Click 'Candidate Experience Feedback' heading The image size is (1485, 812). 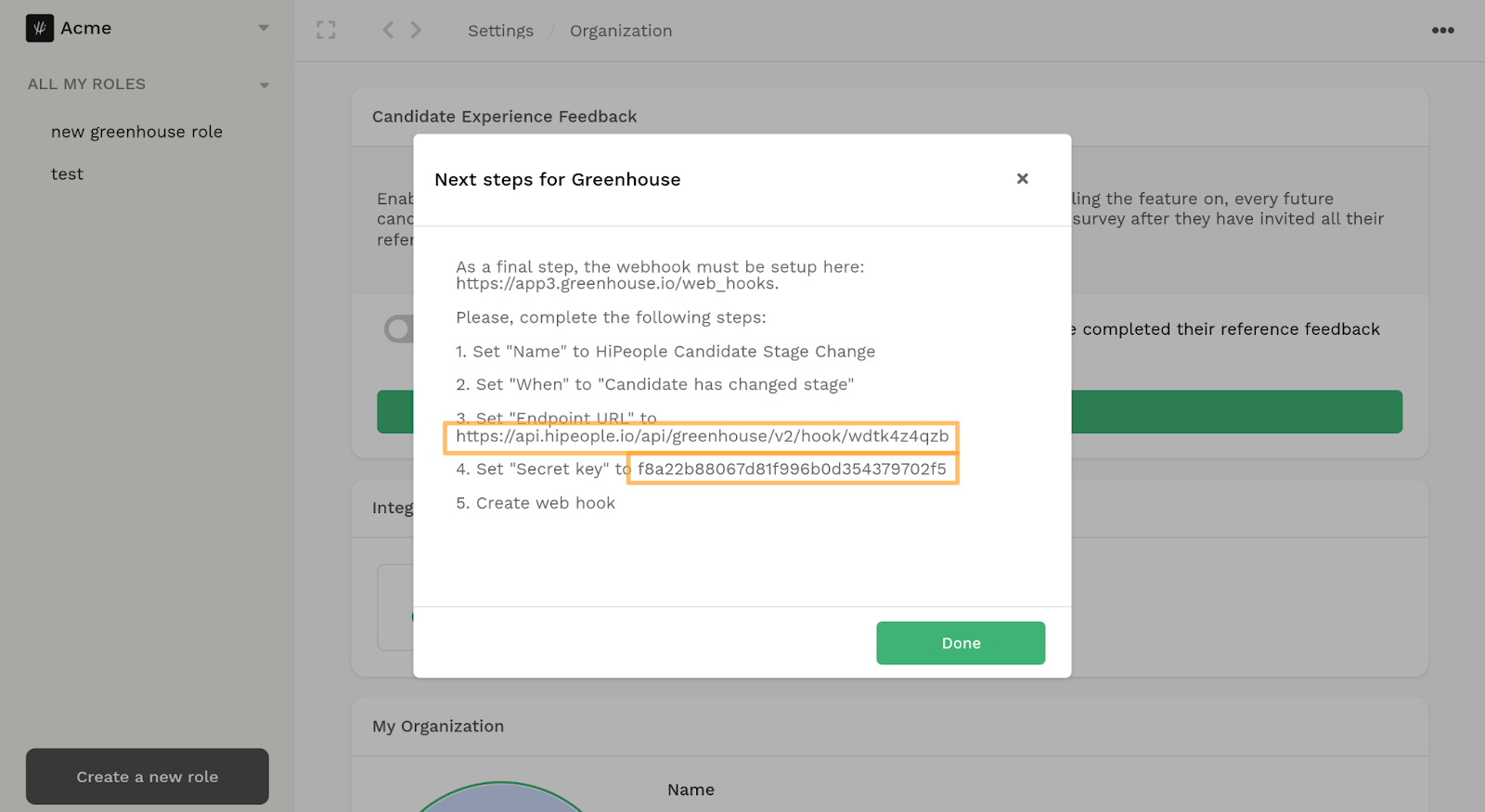[x=505, y=116]
